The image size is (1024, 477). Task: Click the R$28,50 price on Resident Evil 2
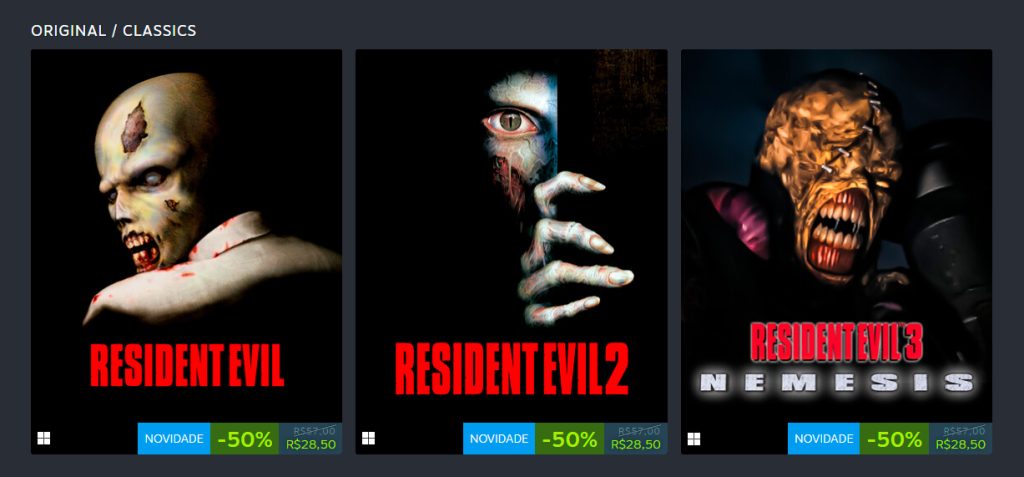pos(635,445)
